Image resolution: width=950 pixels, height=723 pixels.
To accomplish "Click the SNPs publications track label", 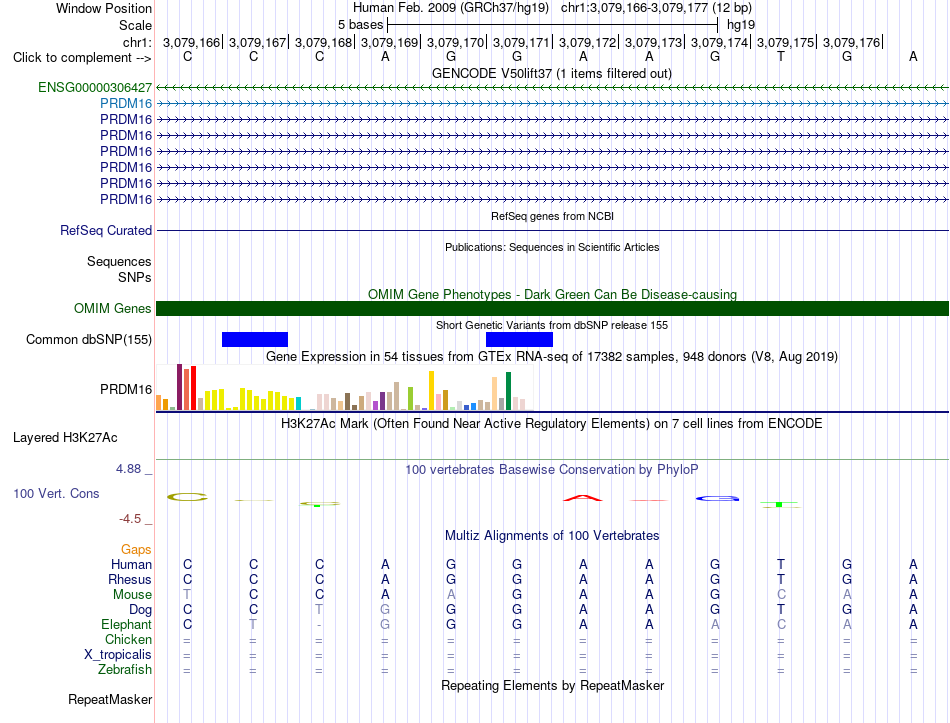I will pos(135,278).
